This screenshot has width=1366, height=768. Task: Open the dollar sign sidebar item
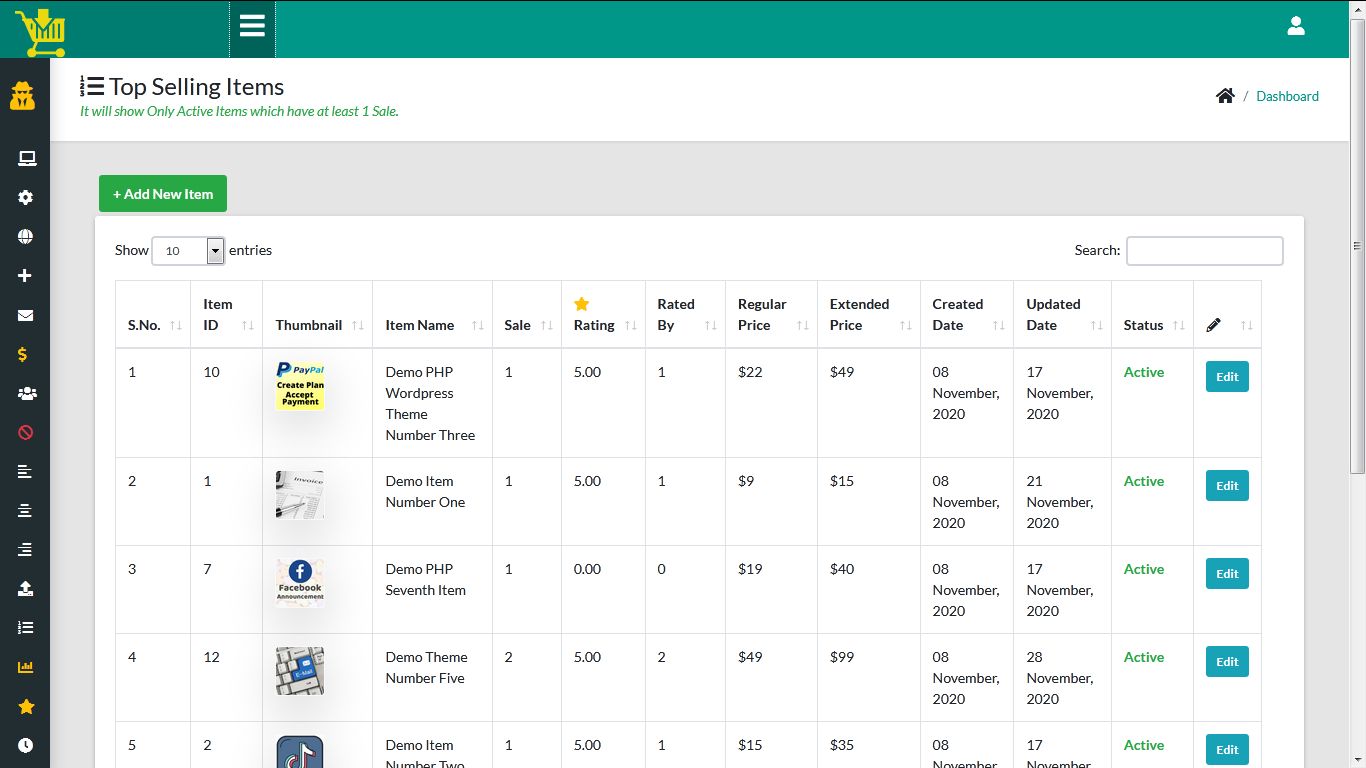[x=23, y=355]
